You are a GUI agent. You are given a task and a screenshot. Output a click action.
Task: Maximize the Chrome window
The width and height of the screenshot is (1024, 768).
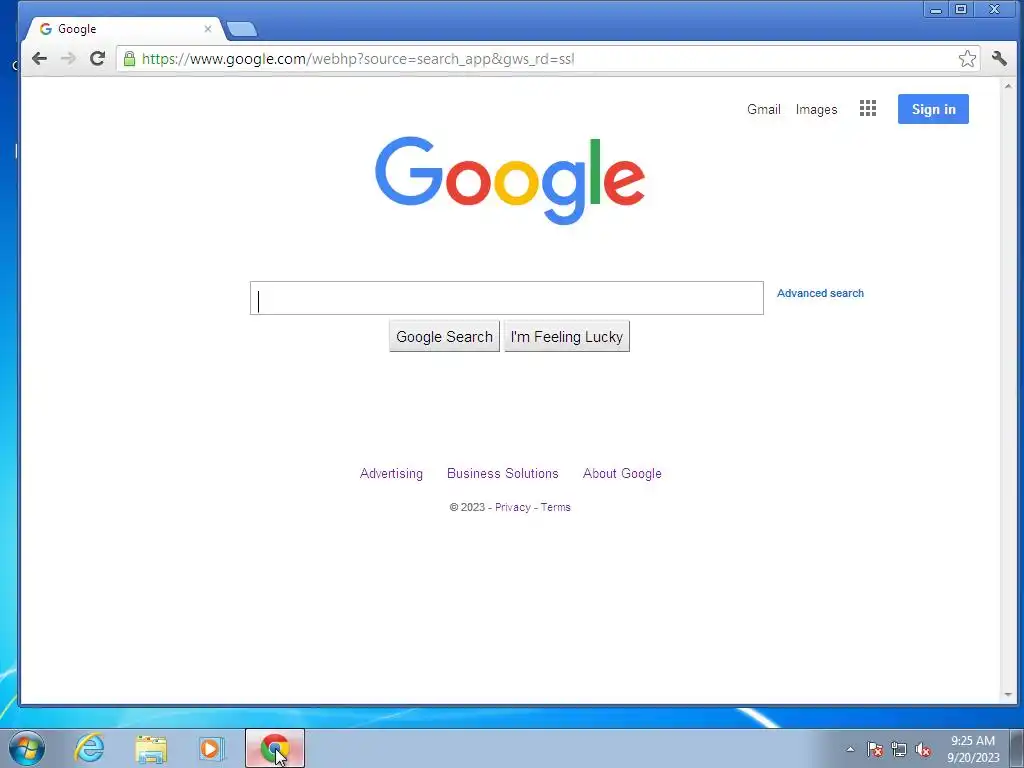tap(961, 9)
